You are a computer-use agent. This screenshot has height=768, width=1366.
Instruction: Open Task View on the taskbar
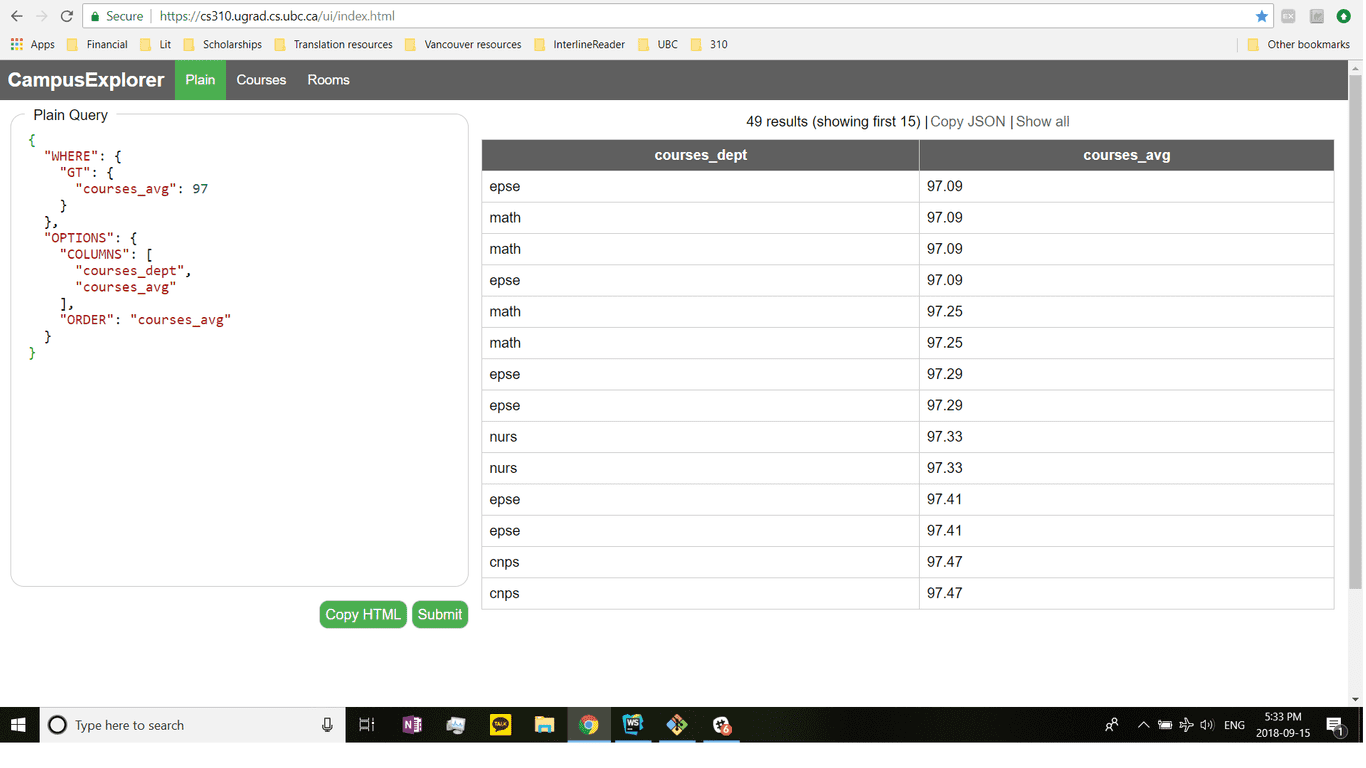click(367, 725)
